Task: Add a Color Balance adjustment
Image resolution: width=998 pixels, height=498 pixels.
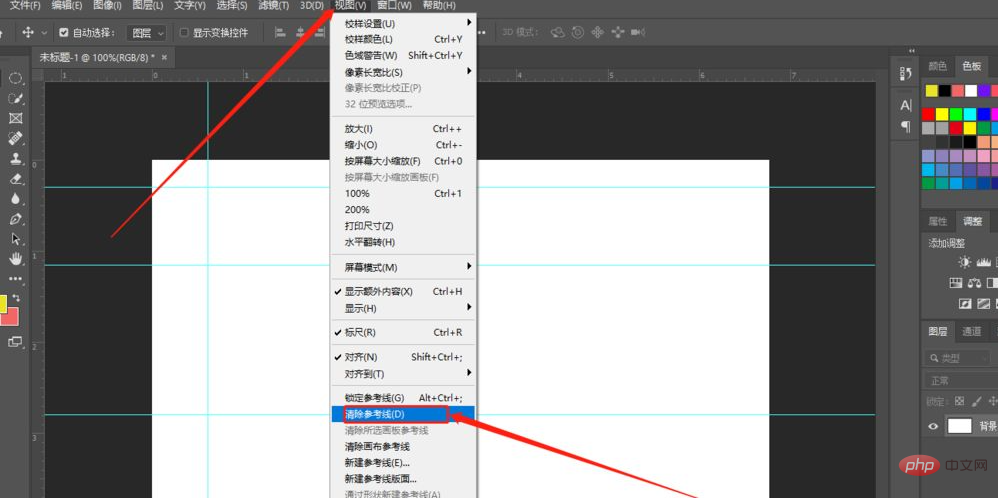Action: coord(974,283)
